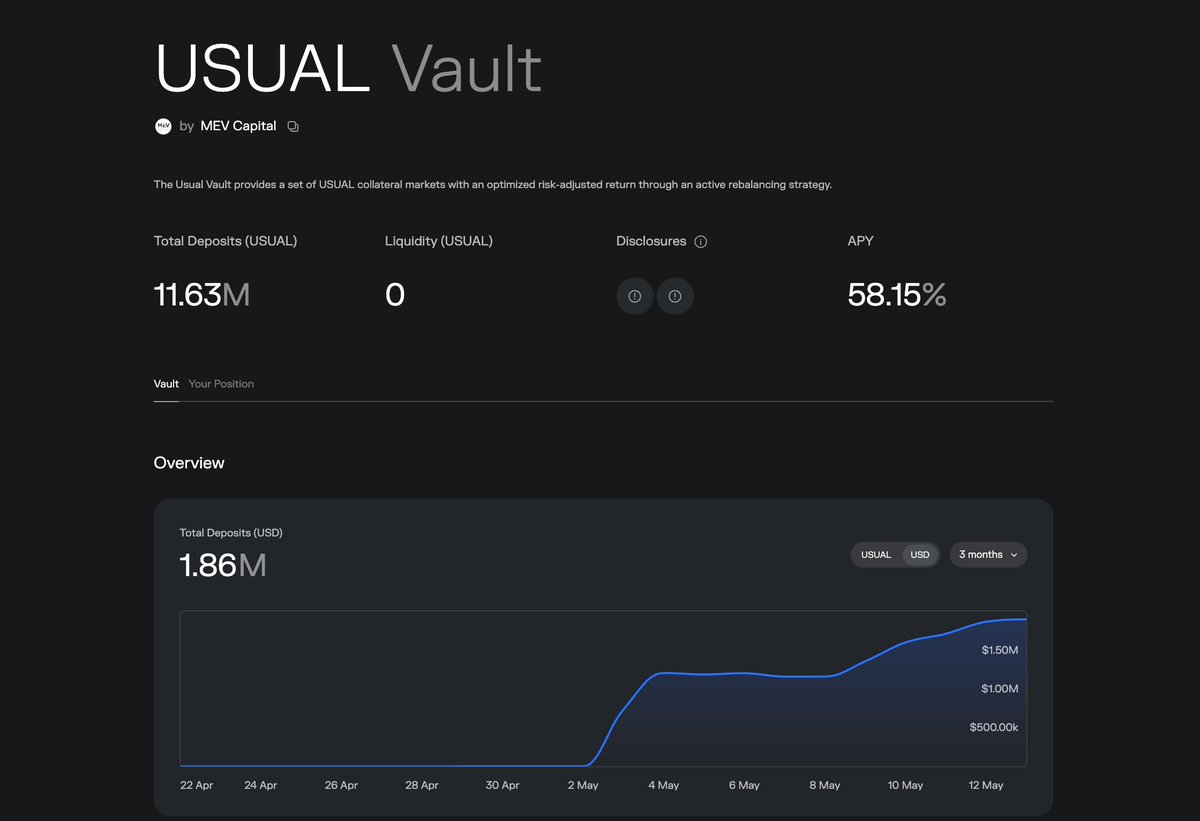Click the 1.86M chart deposits value
1200x821 pixels.
(223, 565)
